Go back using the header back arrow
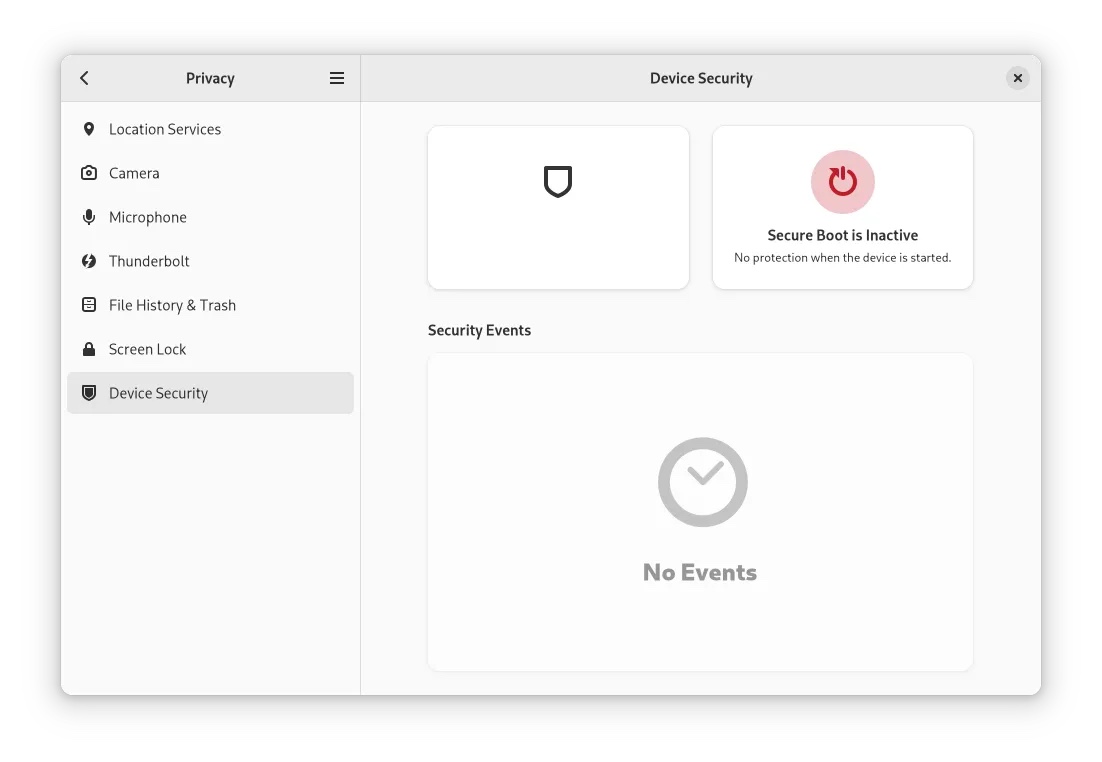The image size is (1102, 762). click(x=85, y=78)
